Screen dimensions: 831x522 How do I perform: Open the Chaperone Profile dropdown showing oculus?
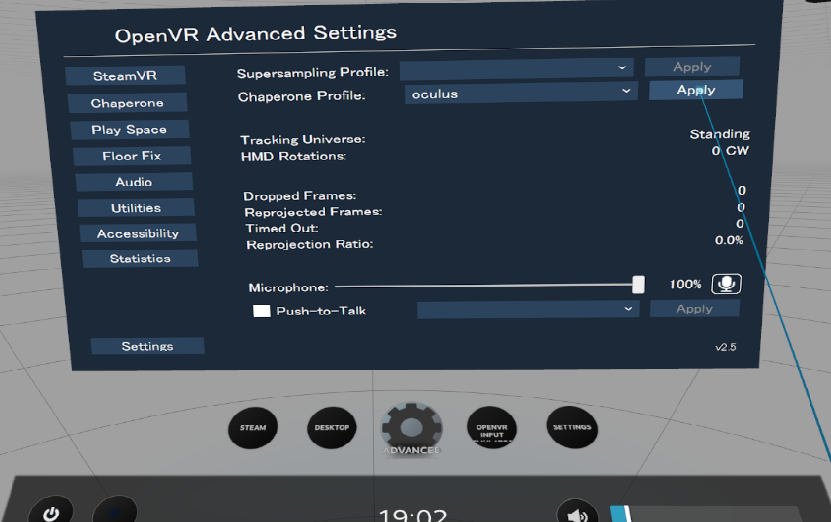click(x=521, y=93)
